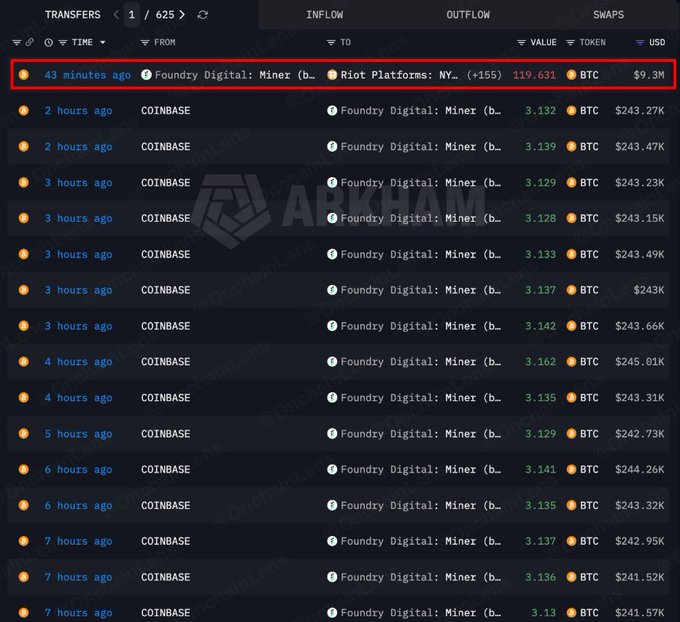Click the $9.3M USD amount
This screenshot has width=680, height=622.
click(649, 75)
